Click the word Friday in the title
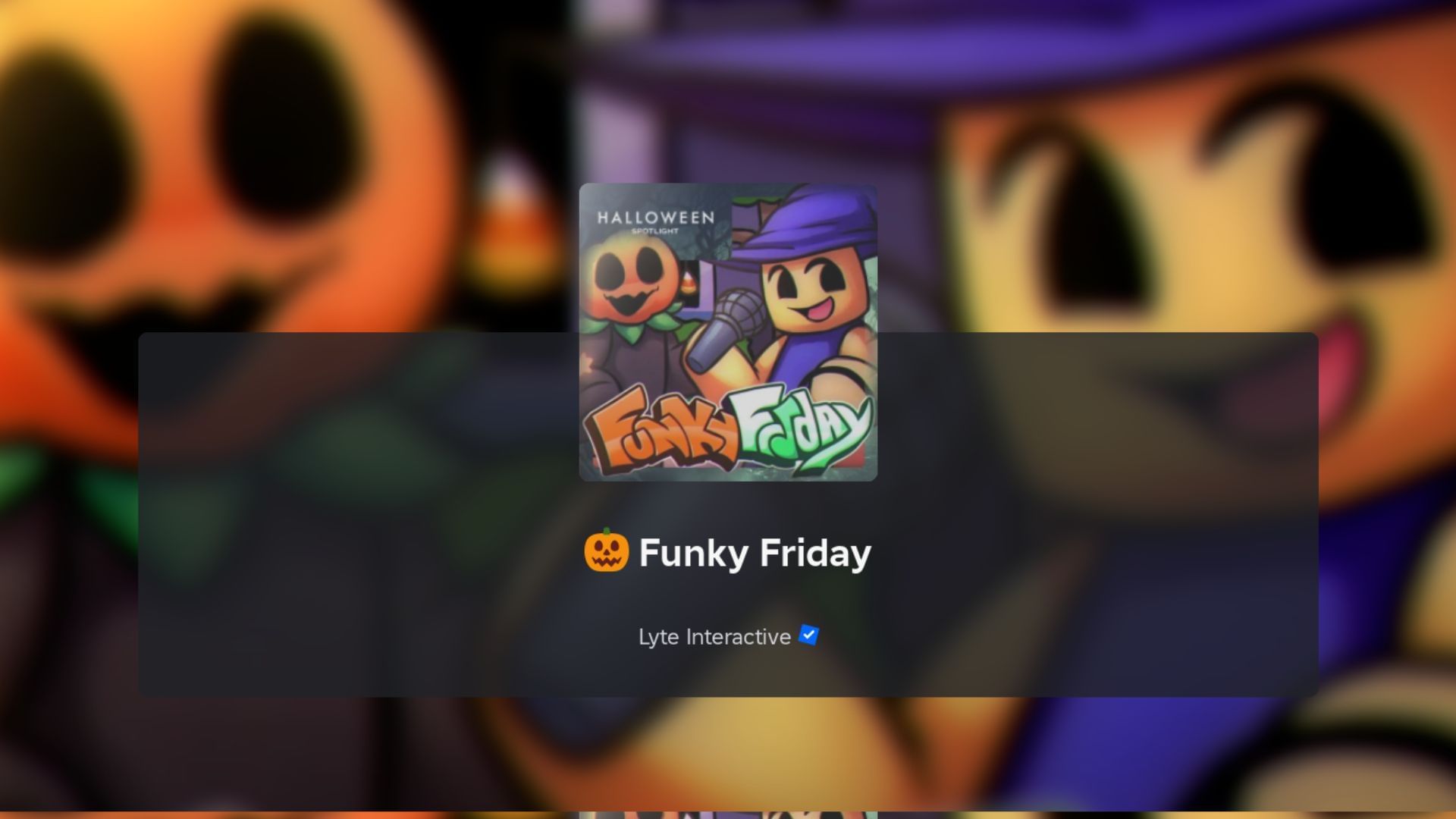This screenshot has width=1456, height=819. pos(814,553)
